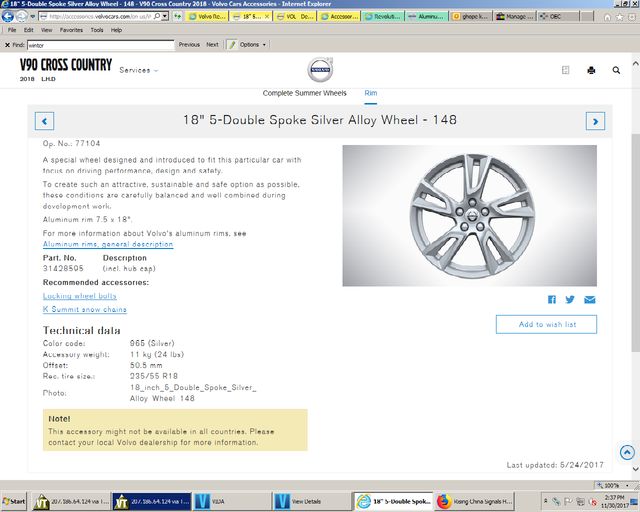The height and width of the screenshot is (512, 640).
Task: Click the search magnifier in the address bar
Action: click(157, 16)
